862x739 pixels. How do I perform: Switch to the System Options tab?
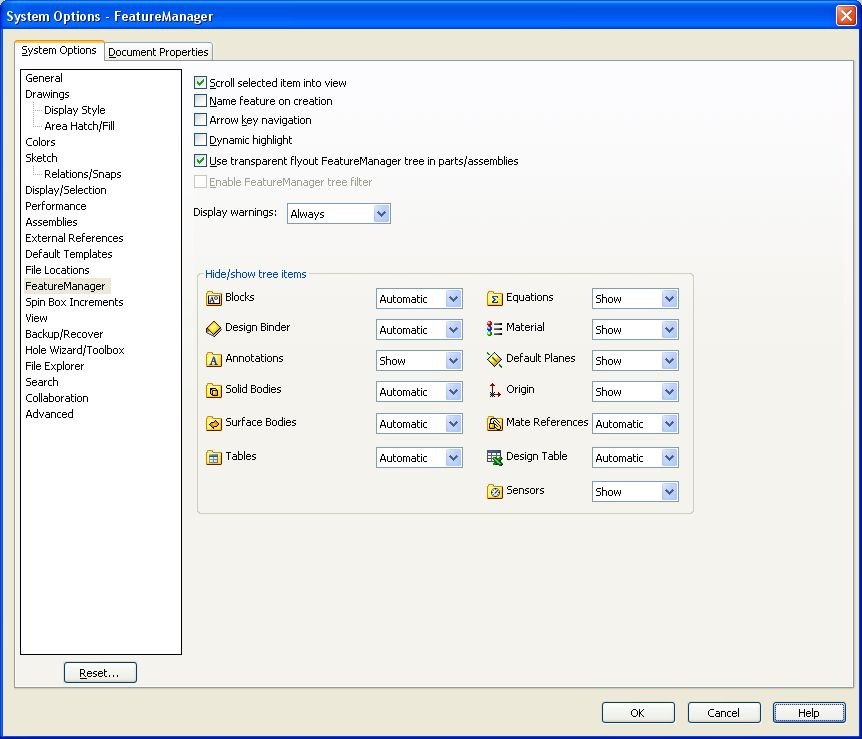59,50
